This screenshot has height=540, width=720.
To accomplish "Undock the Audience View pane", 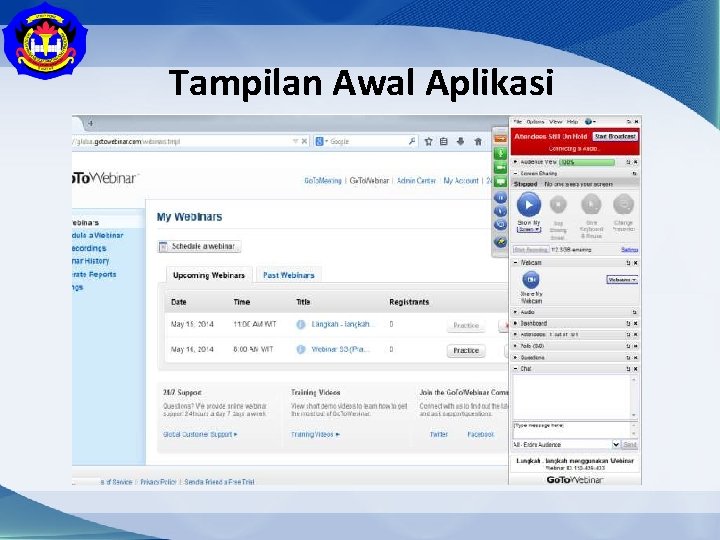I will (x=629, y=162).
